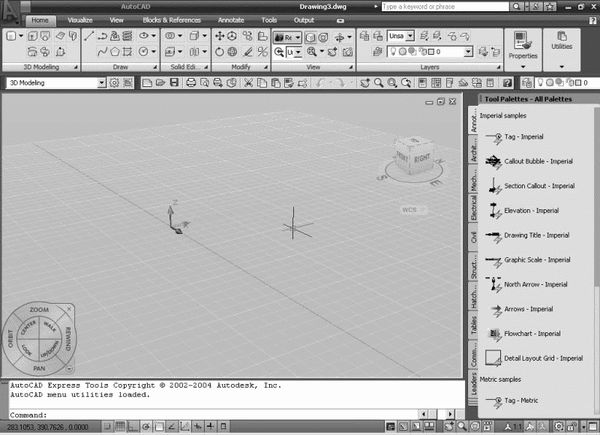Screen dimensions: 600x435
Task: Click the Rotate tool in Modify panel
Action: pyautogui.click(x=219, y=52)
